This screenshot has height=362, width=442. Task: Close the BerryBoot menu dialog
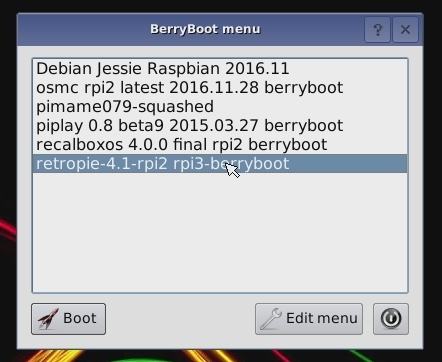405,30
